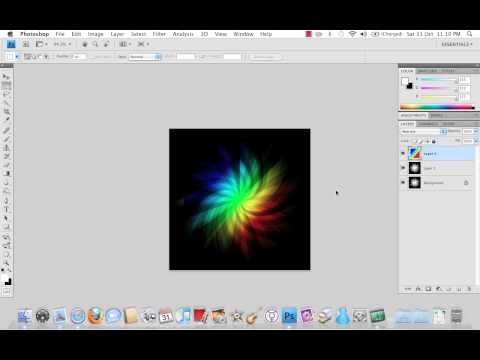Image resolution: width=480 pixels, height=360 pixels.
Task: Open the Zoom Level dropdown in application bar
Action: point(62,44)
